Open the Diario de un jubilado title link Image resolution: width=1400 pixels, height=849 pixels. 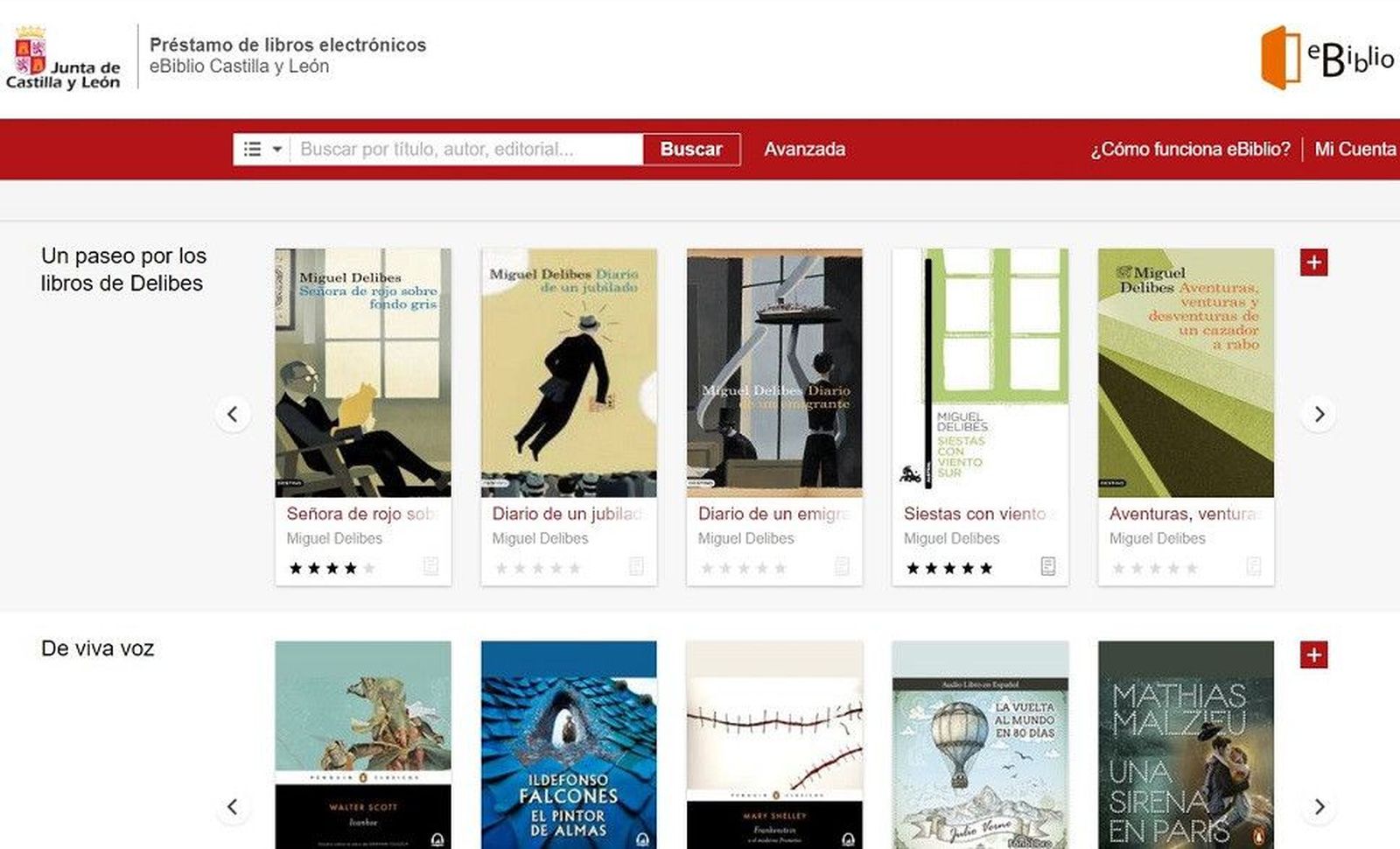pyautogui.click(x=567, y=514)
